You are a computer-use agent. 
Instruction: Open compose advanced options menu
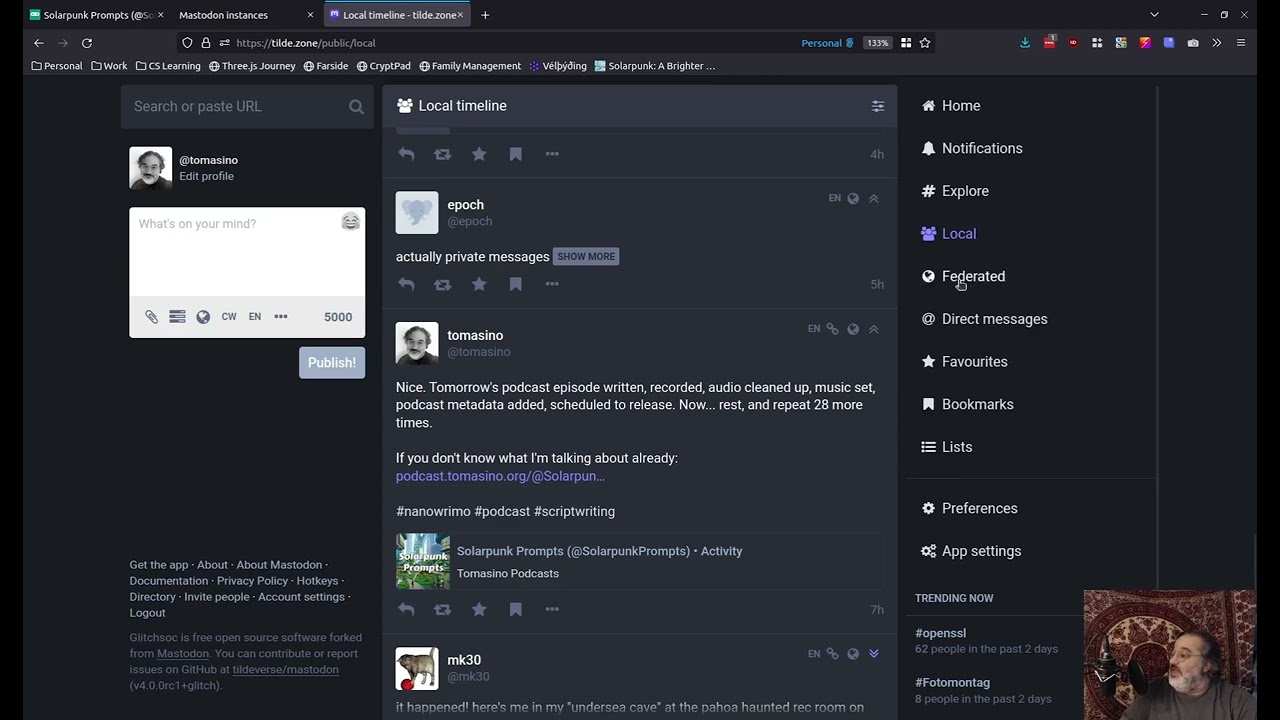pos(281,317)
